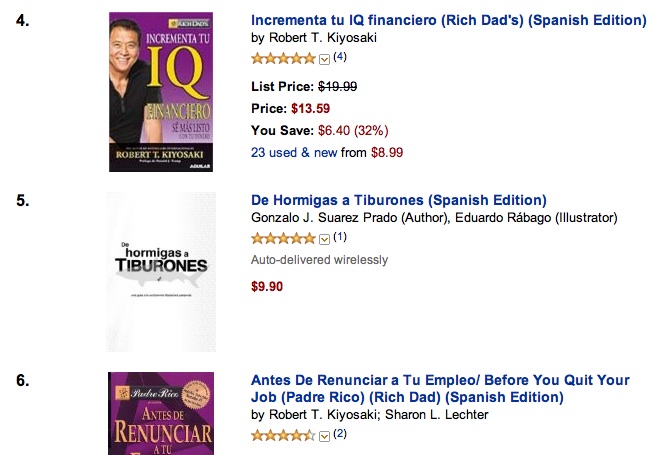
Task: Expand rating dropdown arrow for Incrementa tu IQ
Action: point(324,58)
